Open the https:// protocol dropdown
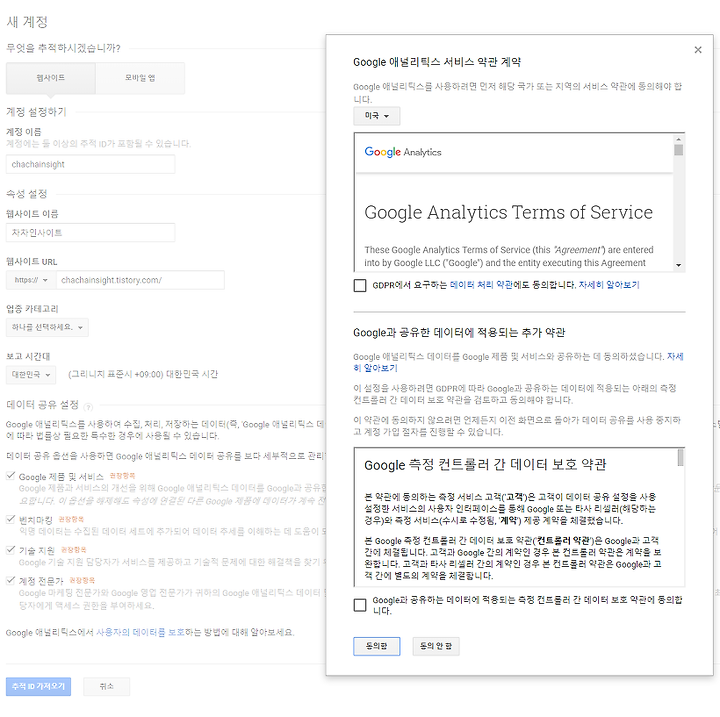Screen dimensions: 720x717 point(31,280)
